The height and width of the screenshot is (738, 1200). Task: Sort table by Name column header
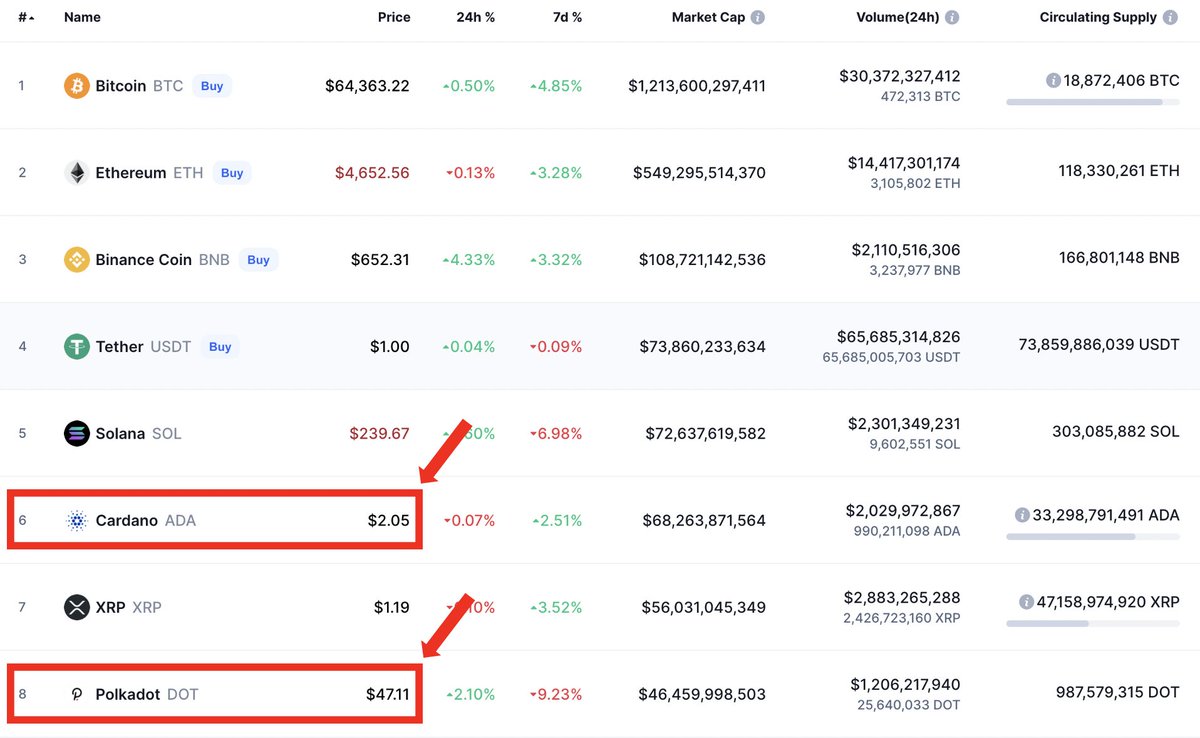click(x=82, y=18)
